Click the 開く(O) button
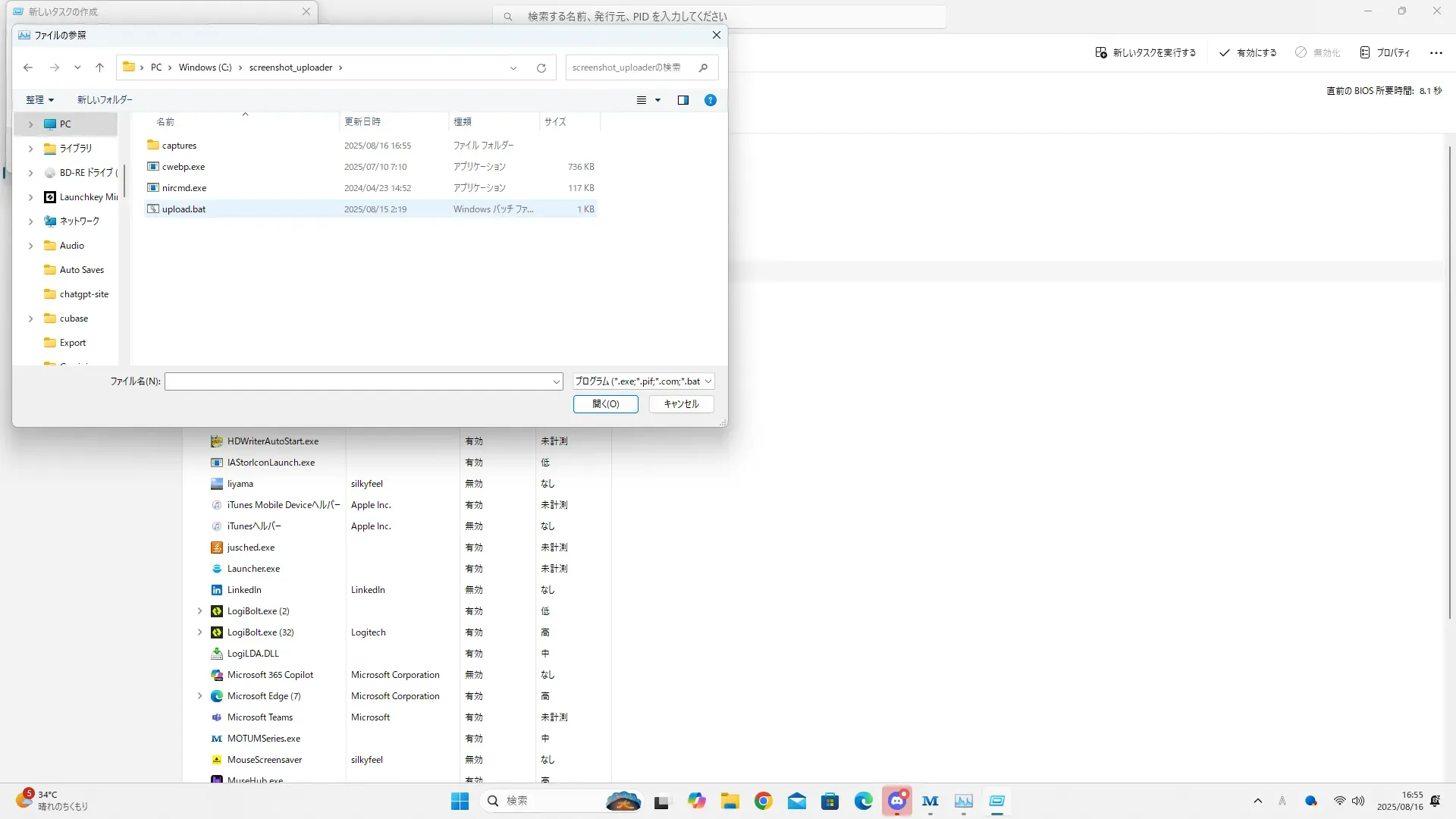 click(x=605, y=404)
